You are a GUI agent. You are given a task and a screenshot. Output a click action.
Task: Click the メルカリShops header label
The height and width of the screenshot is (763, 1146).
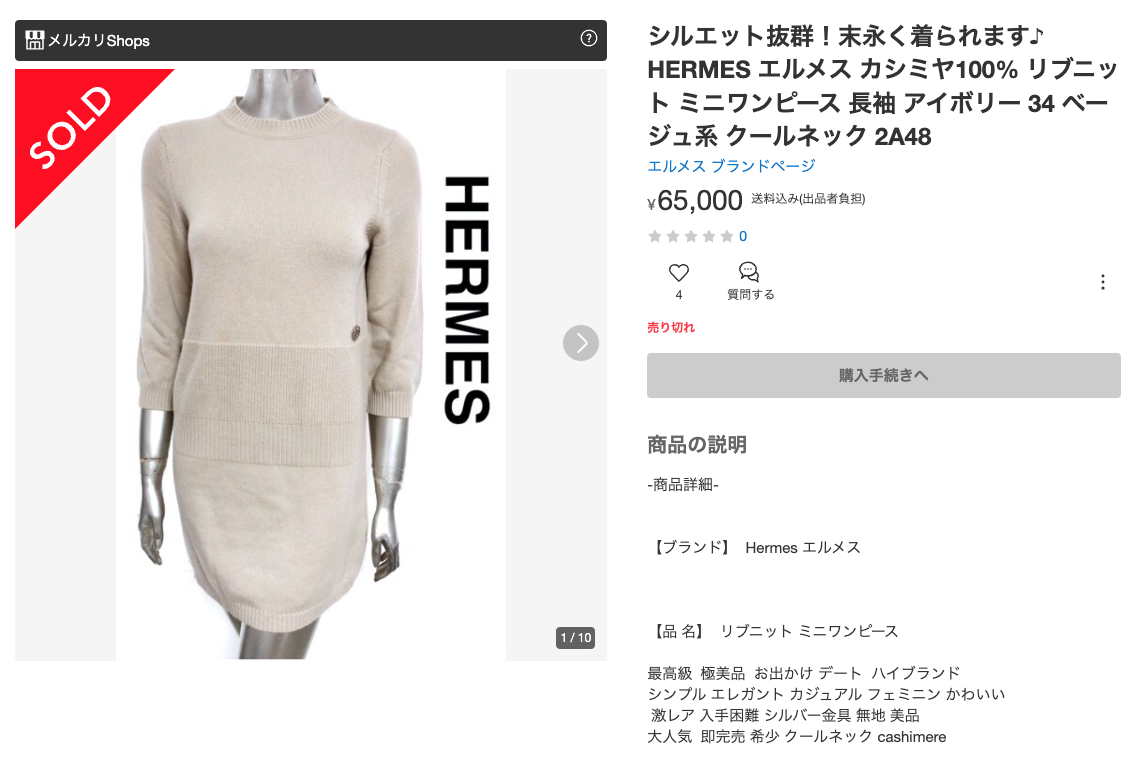point(99,41)
